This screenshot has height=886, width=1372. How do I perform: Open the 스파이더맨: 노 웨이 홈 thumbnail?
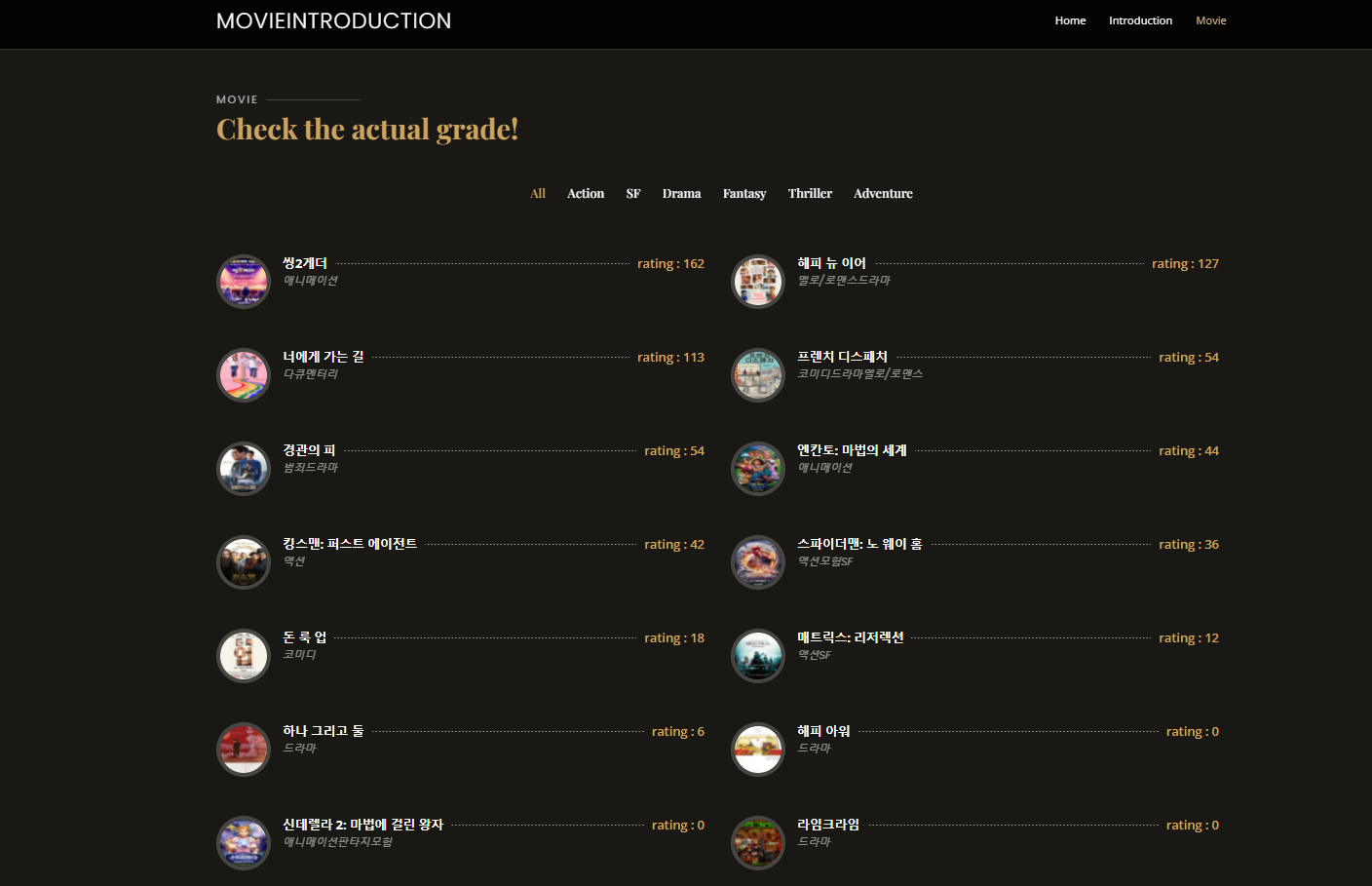coord(757,561)
